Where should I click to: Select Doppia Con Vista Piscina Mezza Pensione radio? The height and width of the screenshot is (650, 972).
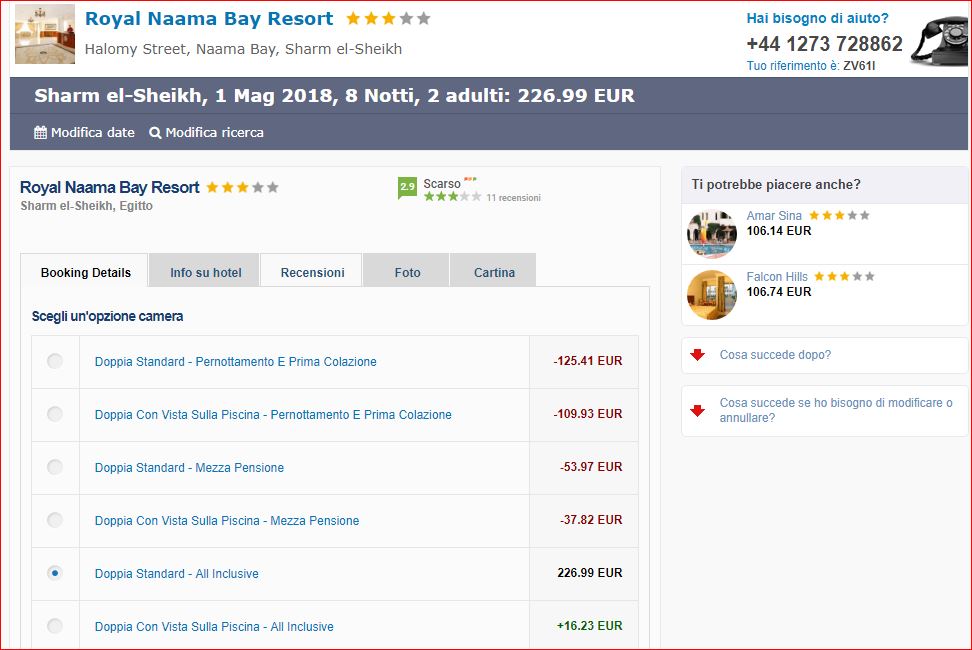(55, 520)
